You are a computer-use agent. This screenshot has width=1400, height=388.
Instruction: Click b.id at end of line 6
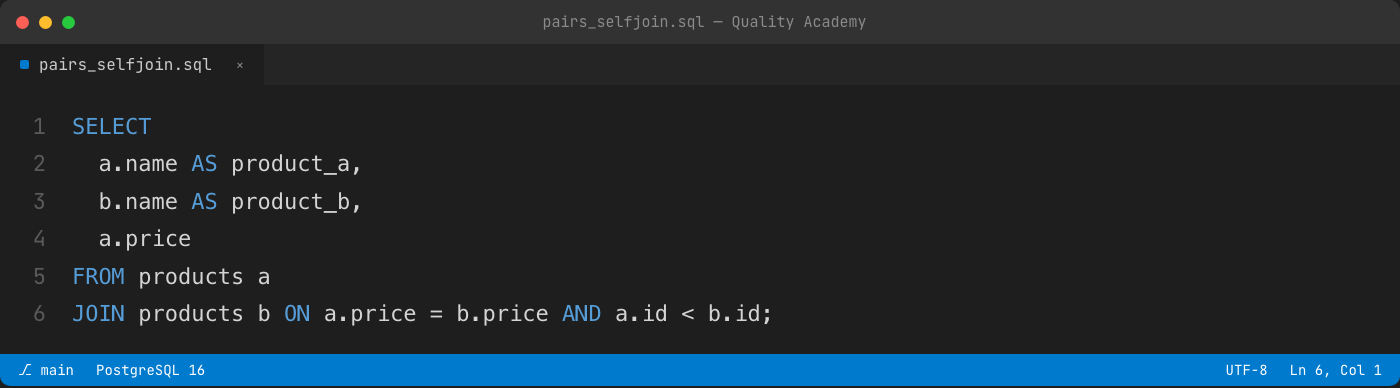[734, 314]
